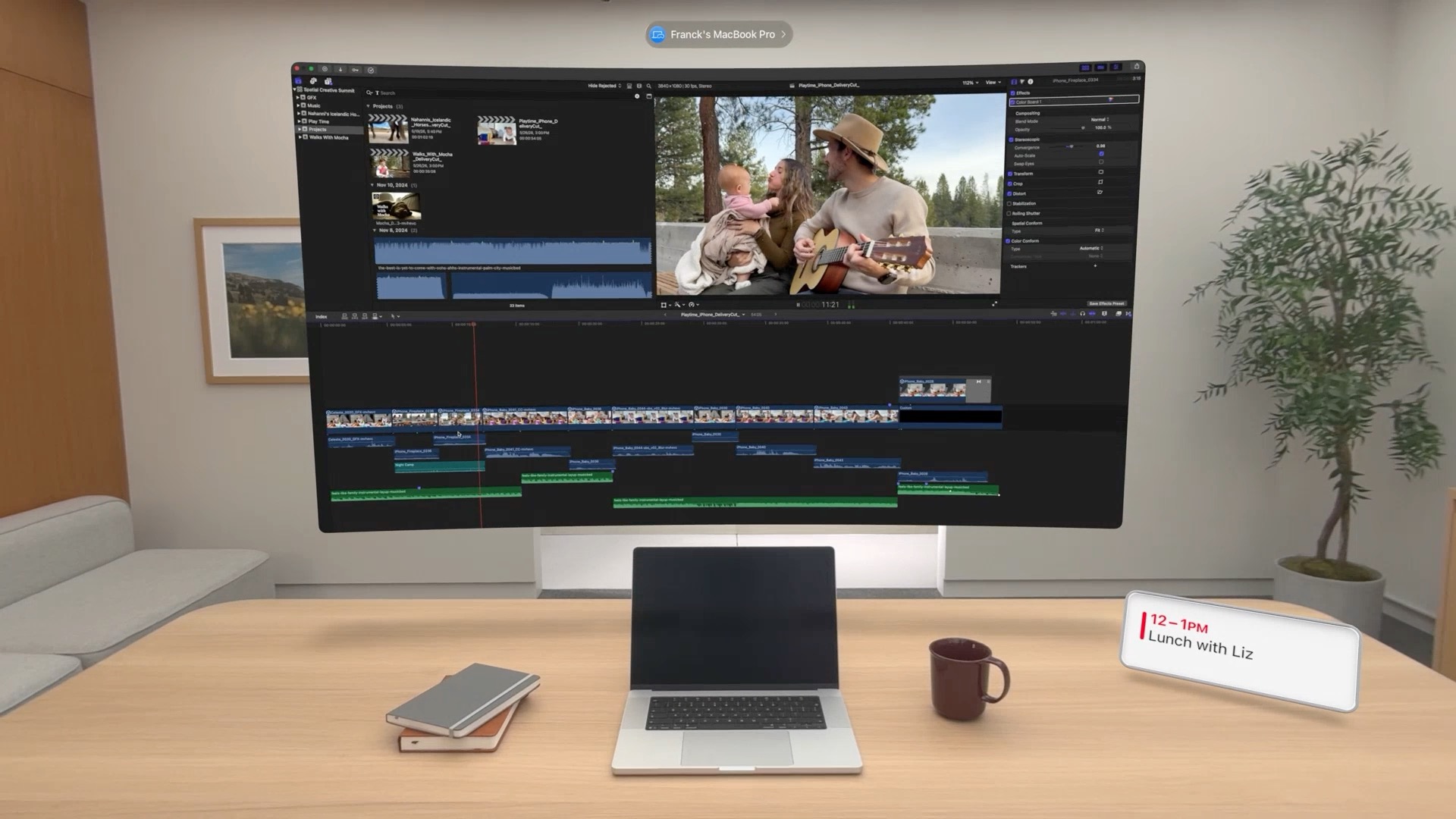Toggle the Timeline panel visibility button
This screenshot has width=1456, height=819.
[x=1100, y=67]
